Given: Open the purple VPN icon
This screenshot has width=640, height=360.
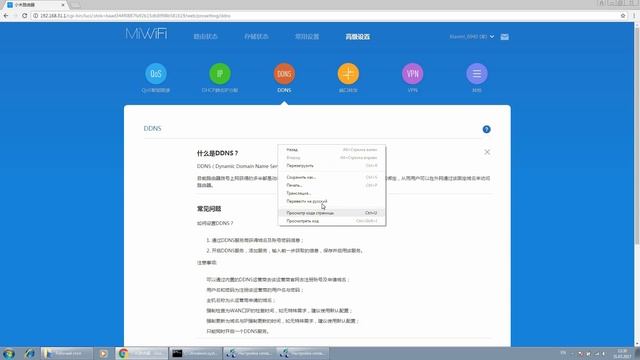Looking at the screenshot, I should click(x=413, y=74).
